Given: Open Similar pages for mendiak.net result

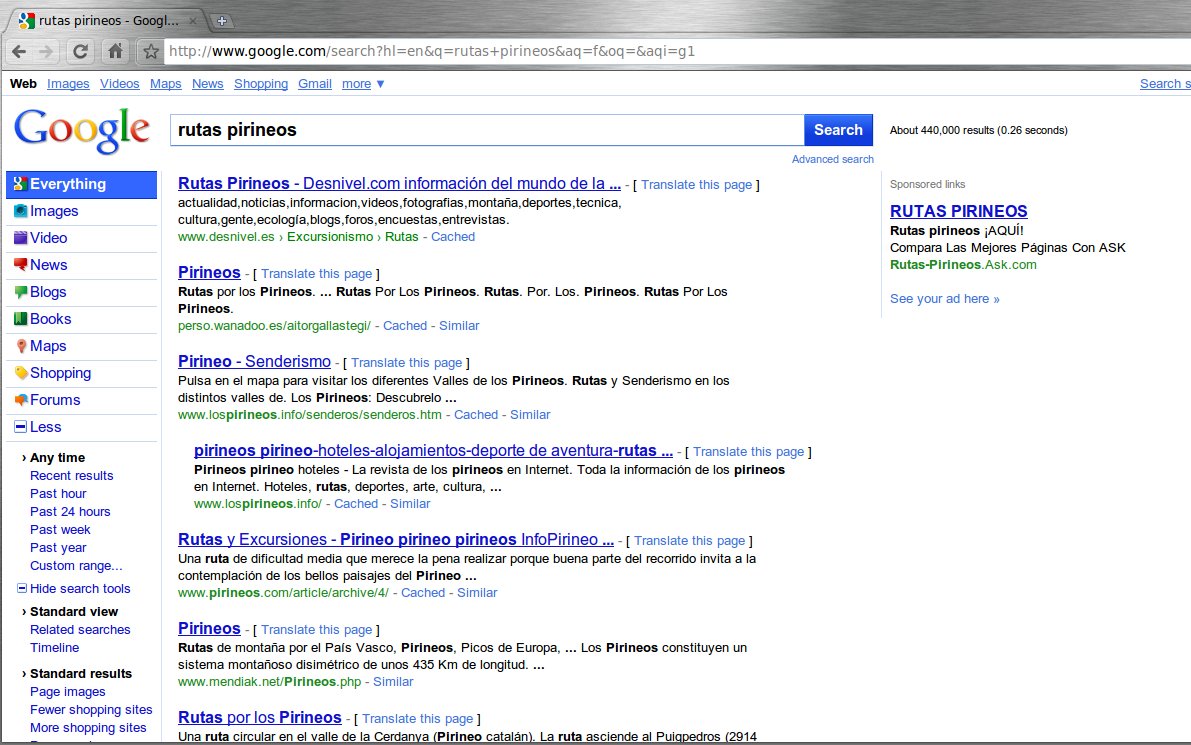Looking at the screenshot, I should pos(393,682).
